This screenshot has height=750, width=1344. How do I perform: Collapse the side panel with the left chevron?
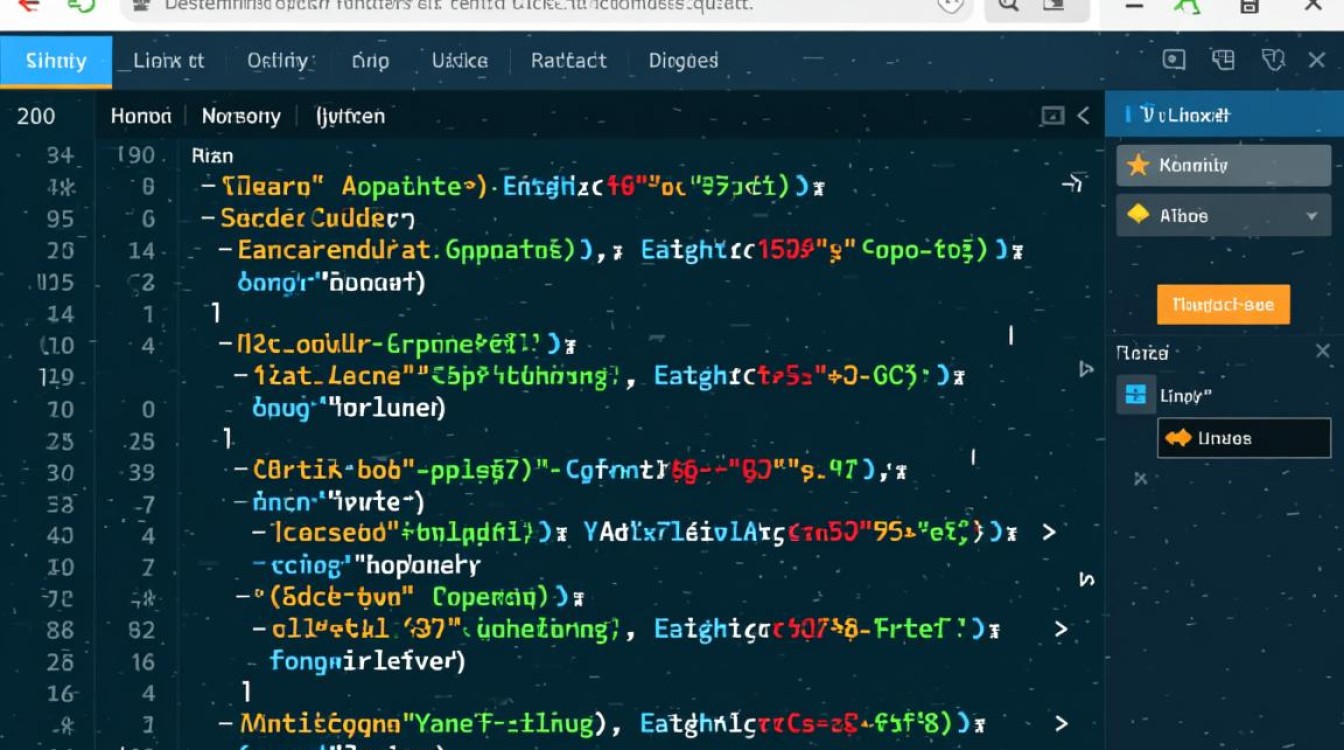click(1083, 116)
